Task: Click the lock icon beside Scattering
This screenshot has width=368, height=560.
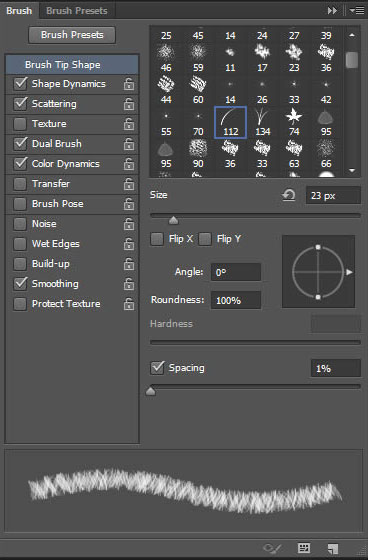Action: (129, 104)
